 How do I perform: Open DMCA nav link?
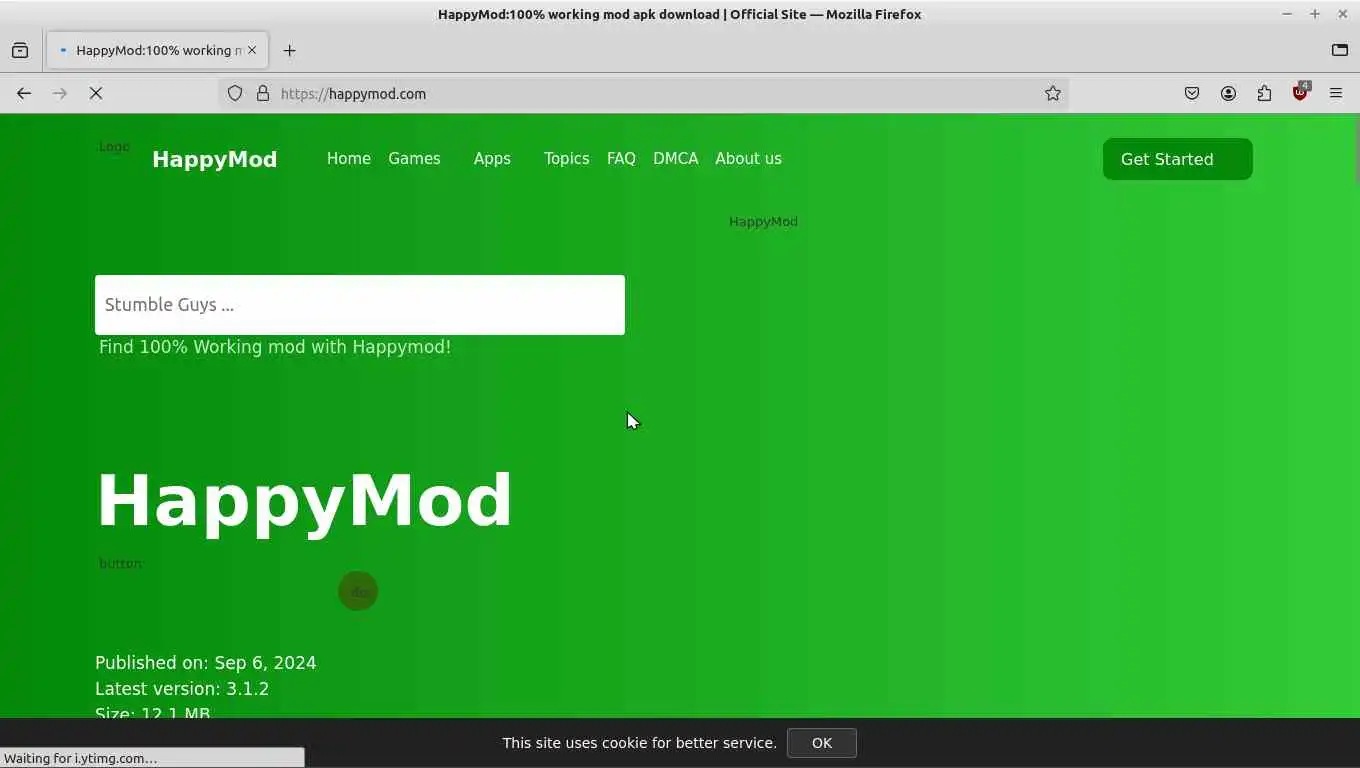pyautogui.click(x=675, y=158)
